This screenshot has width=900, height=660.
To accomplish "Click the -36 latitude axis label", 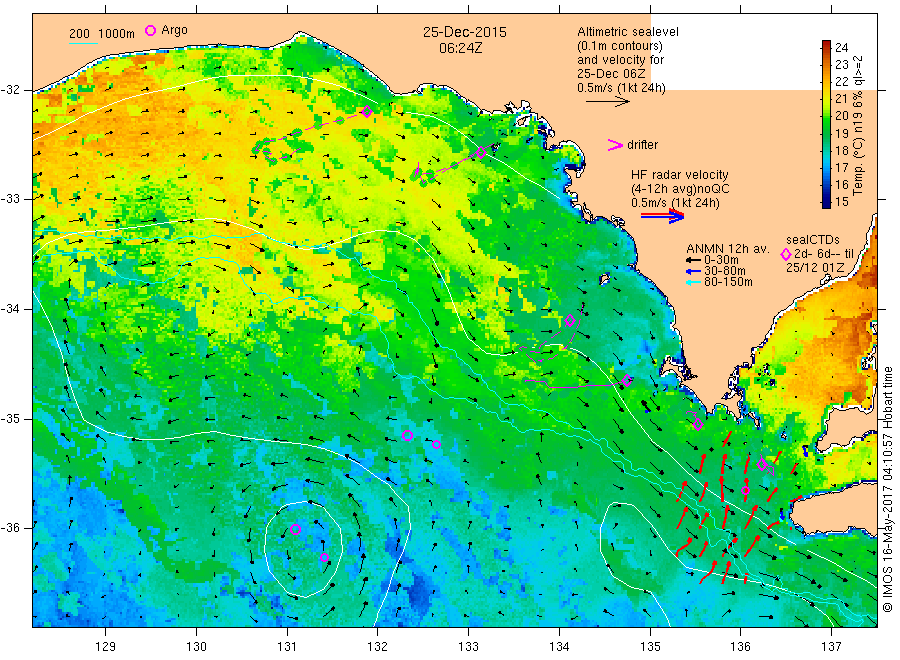I will (x=10, y=528).
